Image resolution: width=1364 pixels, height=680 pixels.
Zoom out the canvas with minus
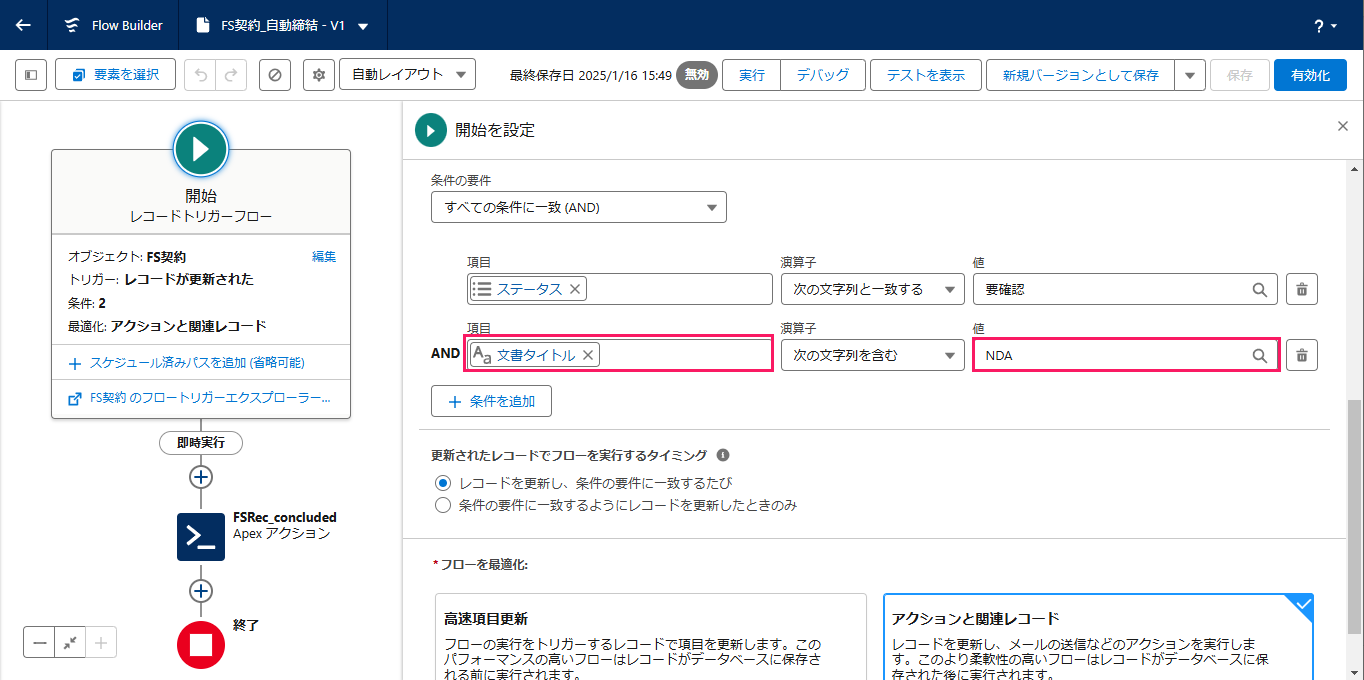[x=39, y=642]
